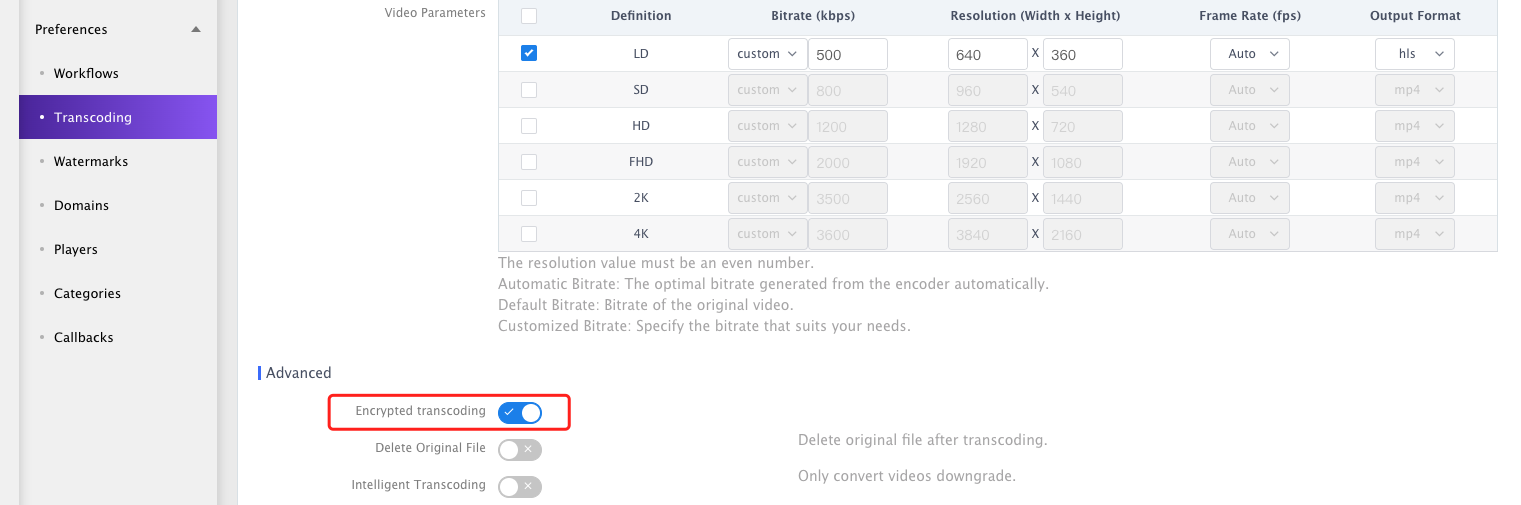This screenshot has height=505, width=1521.
Task: Click the LD bitrate field showing 500
Action: pos(848,54)
